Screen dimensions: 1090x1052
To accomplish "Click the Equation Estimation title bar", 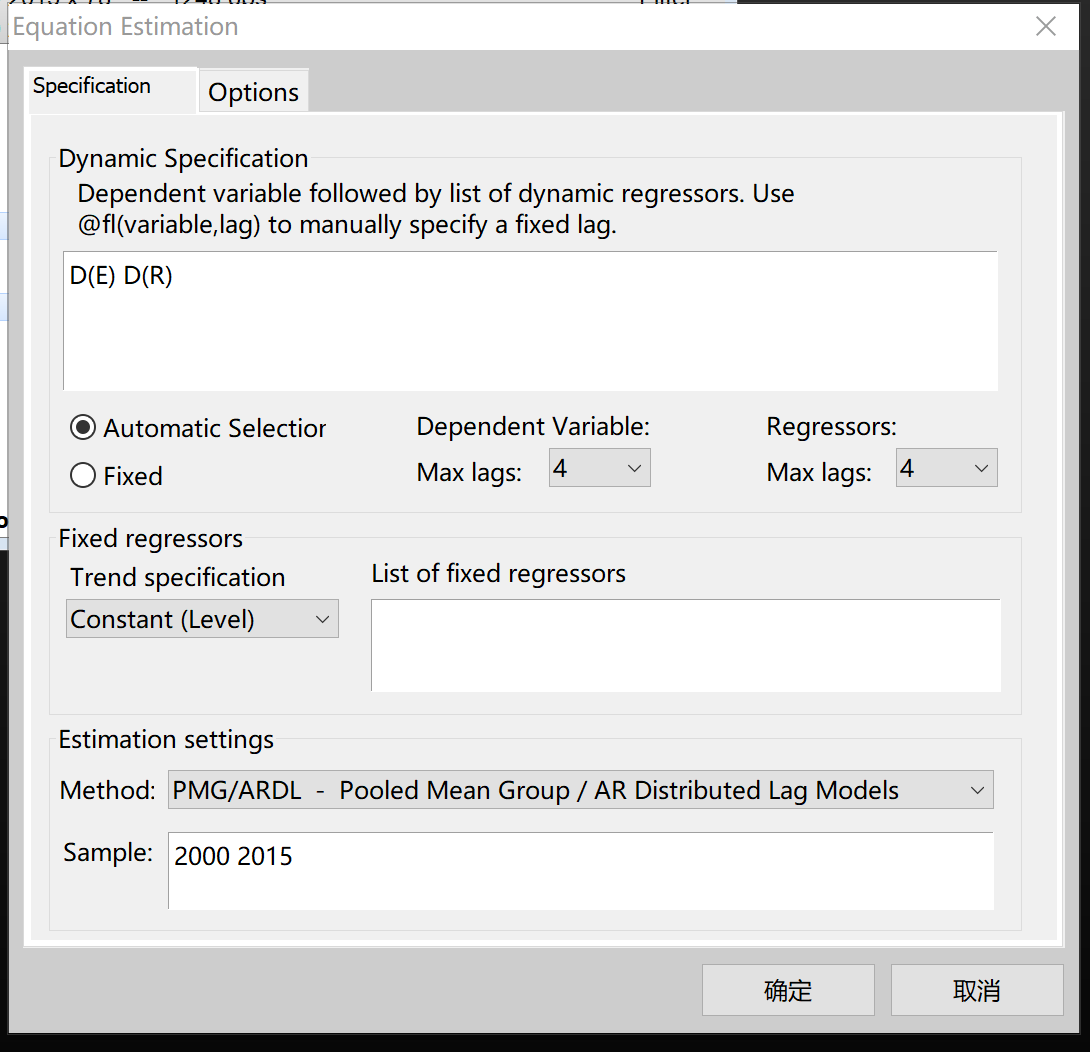I will point(500,26).
